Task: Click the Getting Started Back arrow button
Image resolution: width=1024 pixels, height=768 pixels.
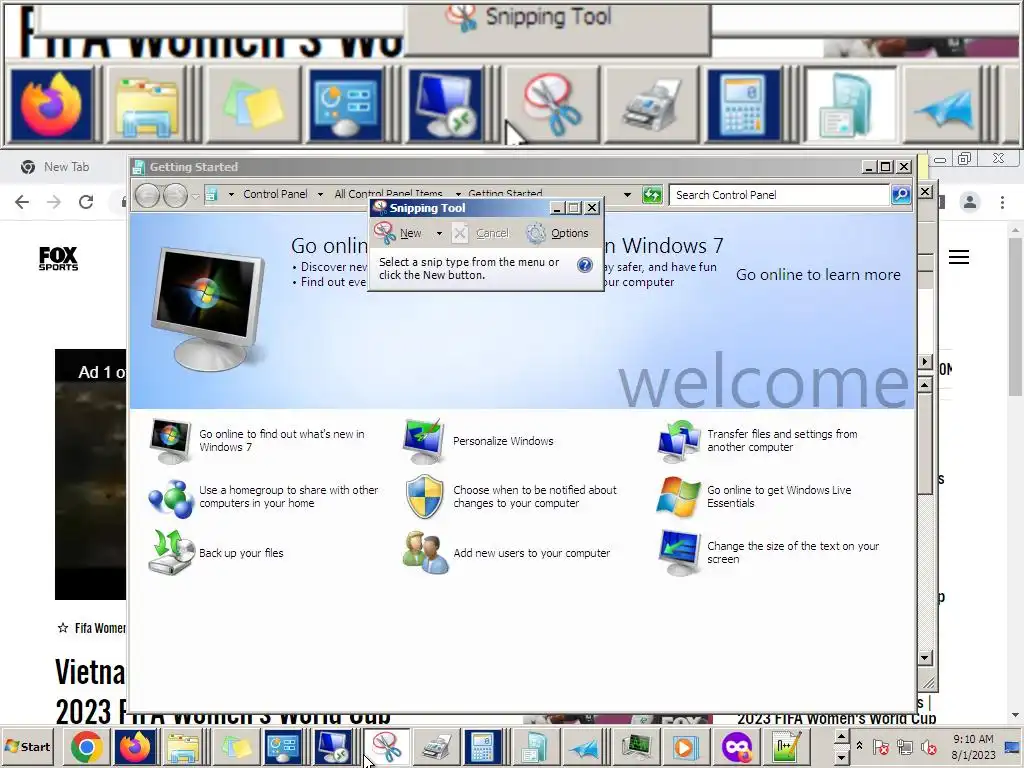Action: click(x=148, y=195)
